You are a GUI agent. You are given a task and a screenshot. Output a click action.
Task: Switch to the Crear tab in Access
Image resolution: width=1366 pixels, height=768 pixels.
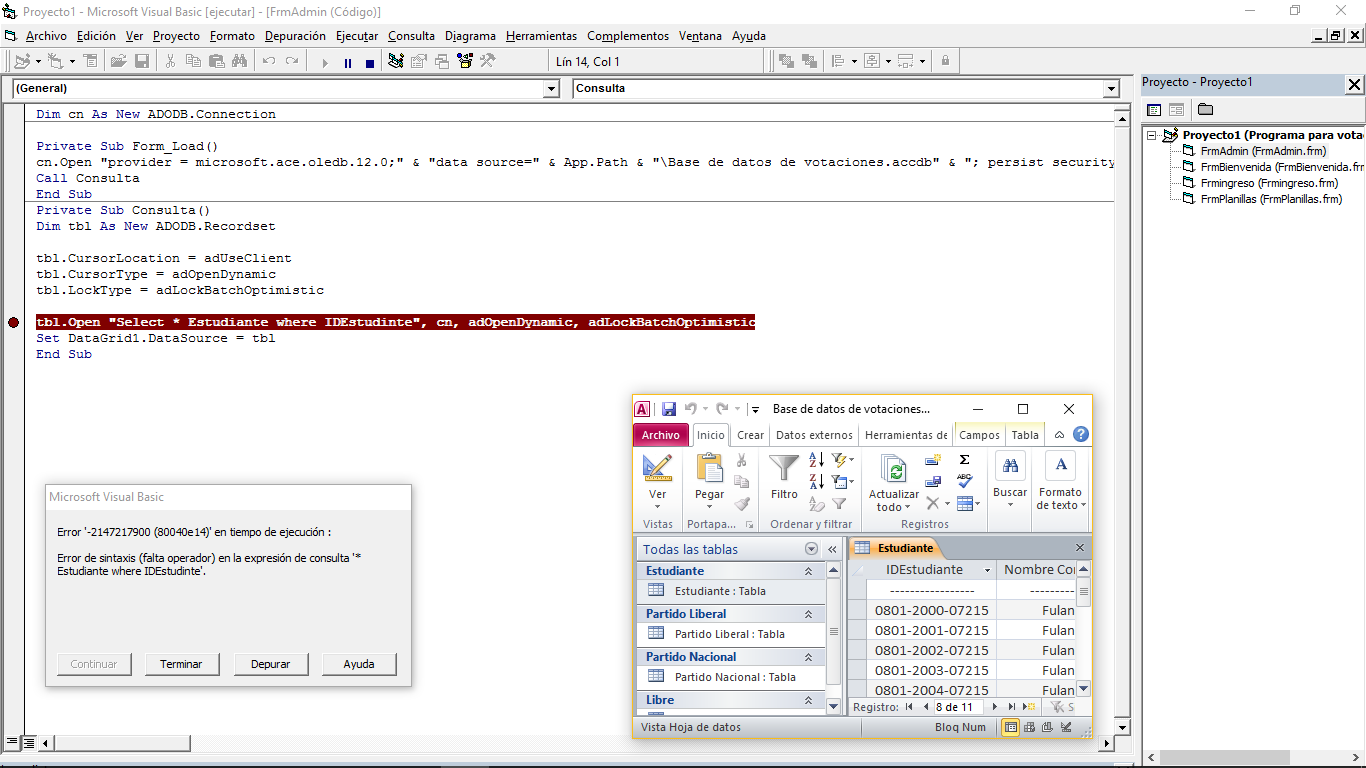[750, 435]
